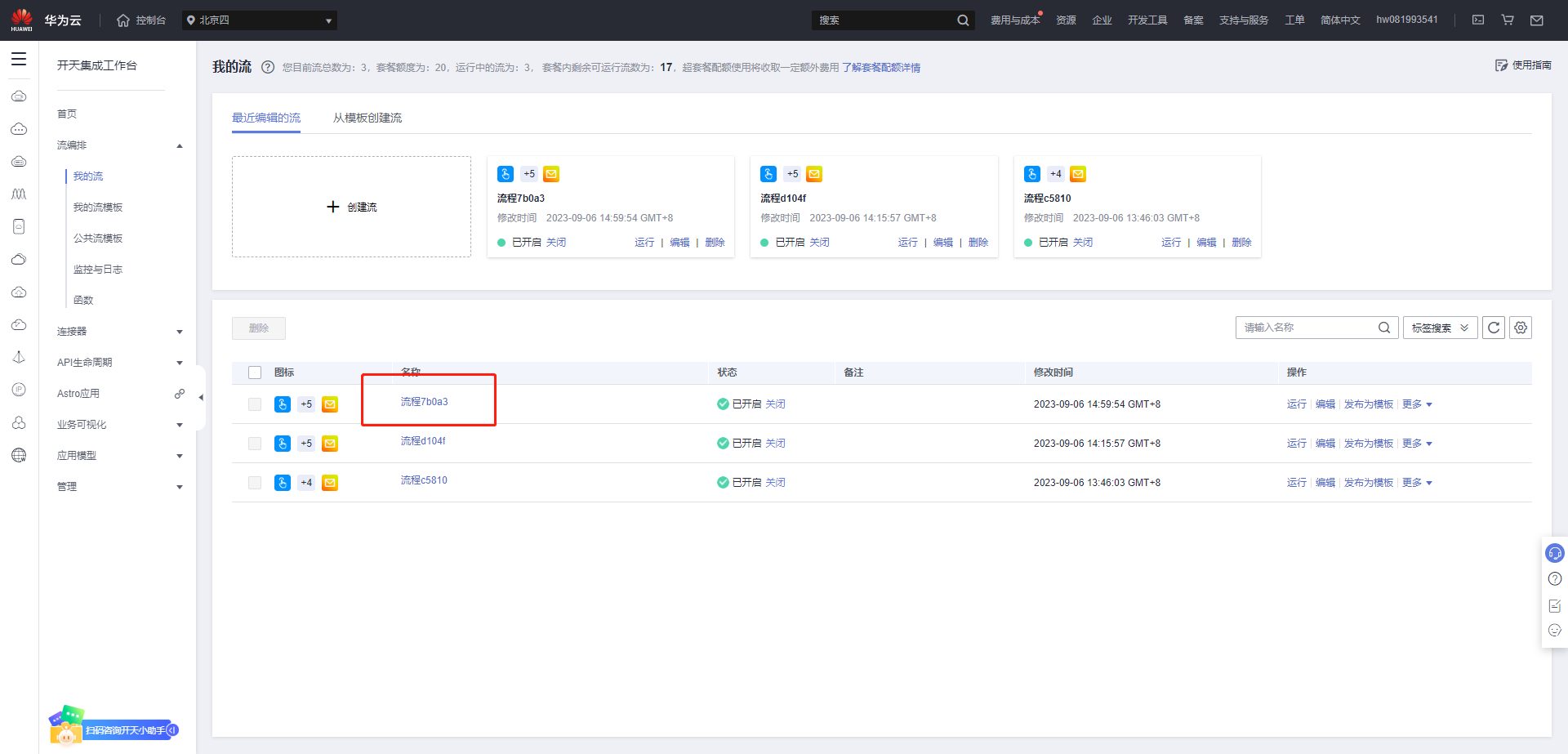
Task: Open the hw081993541 account menu
Action: coord(1407,20)
